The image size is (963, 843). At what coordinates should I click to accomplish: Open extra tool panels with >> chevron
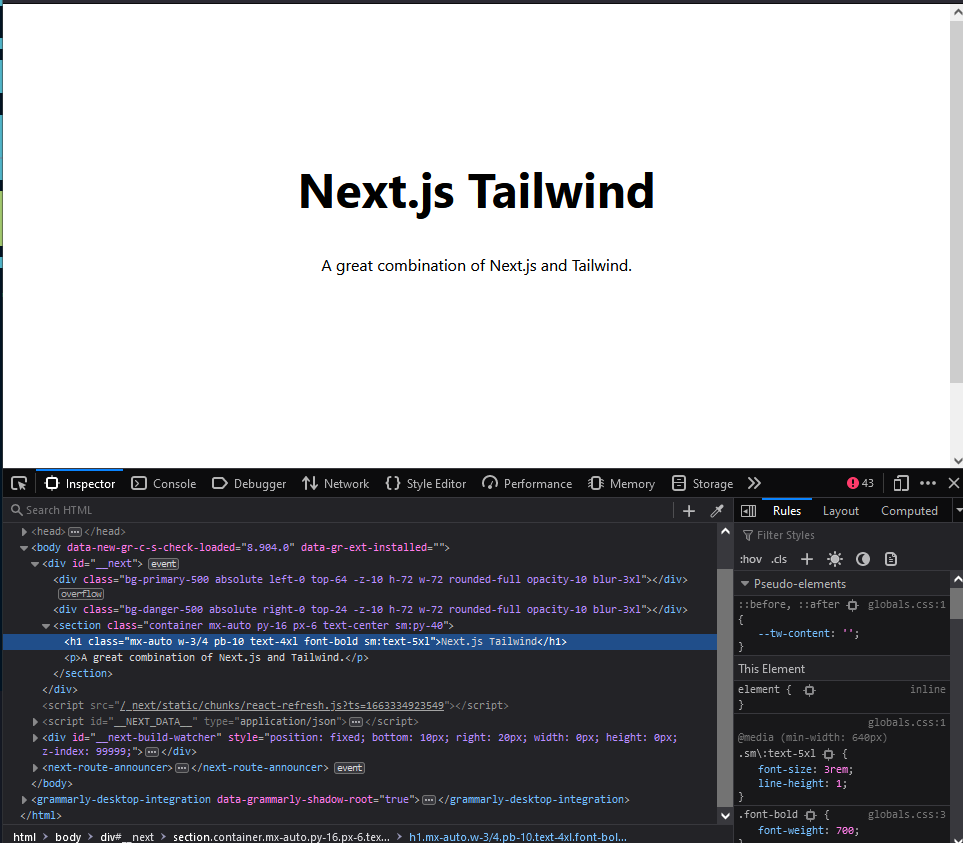(754, 483)
